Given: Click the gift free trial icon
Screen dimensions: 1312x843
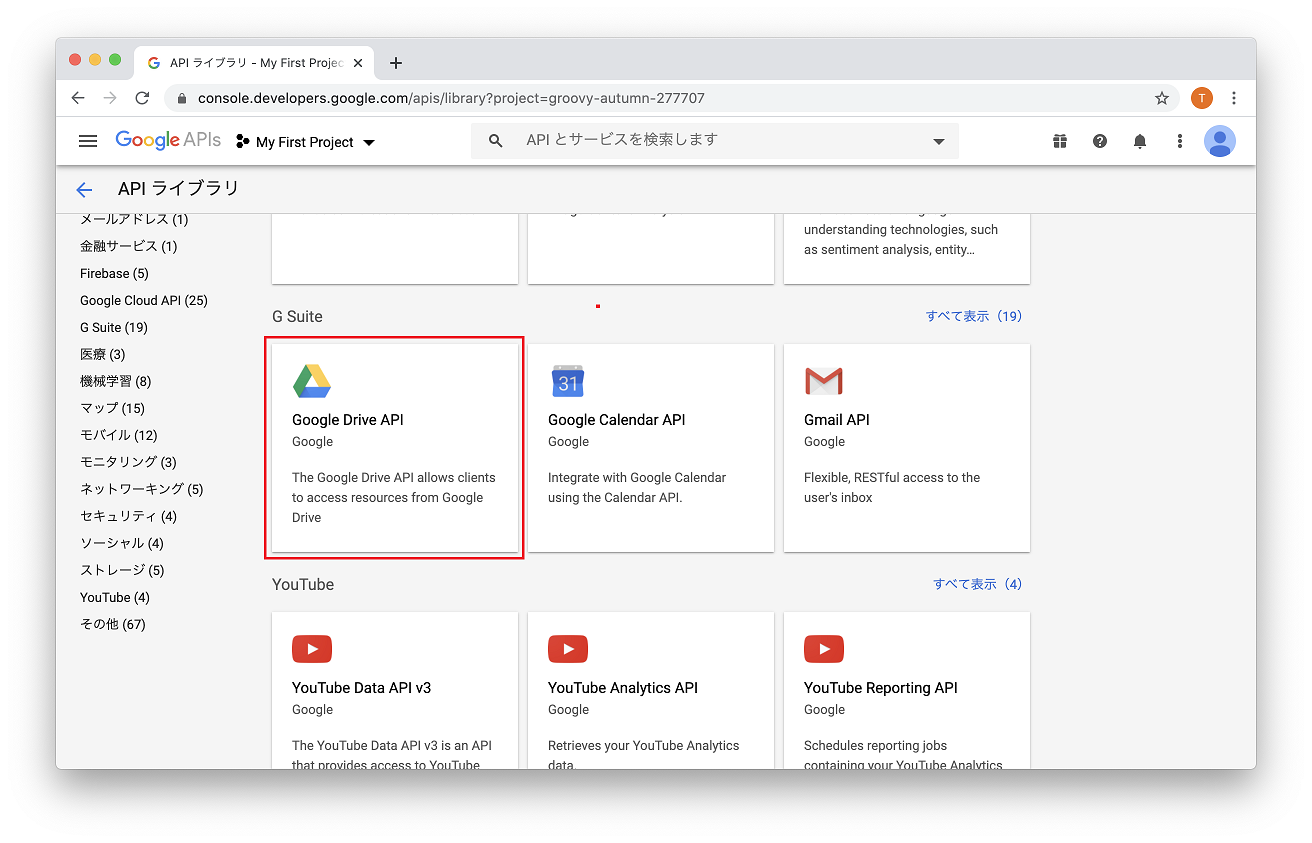Looking at the screenshot, I should tap(1060, 141).
